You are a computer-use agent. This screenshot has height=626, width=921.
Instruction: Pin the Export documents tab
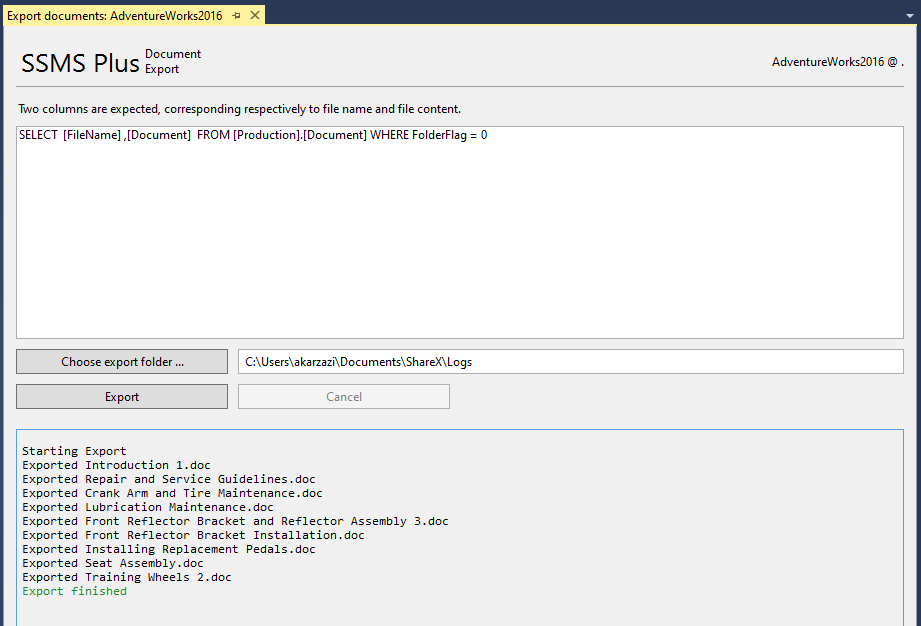click(237, 15)
